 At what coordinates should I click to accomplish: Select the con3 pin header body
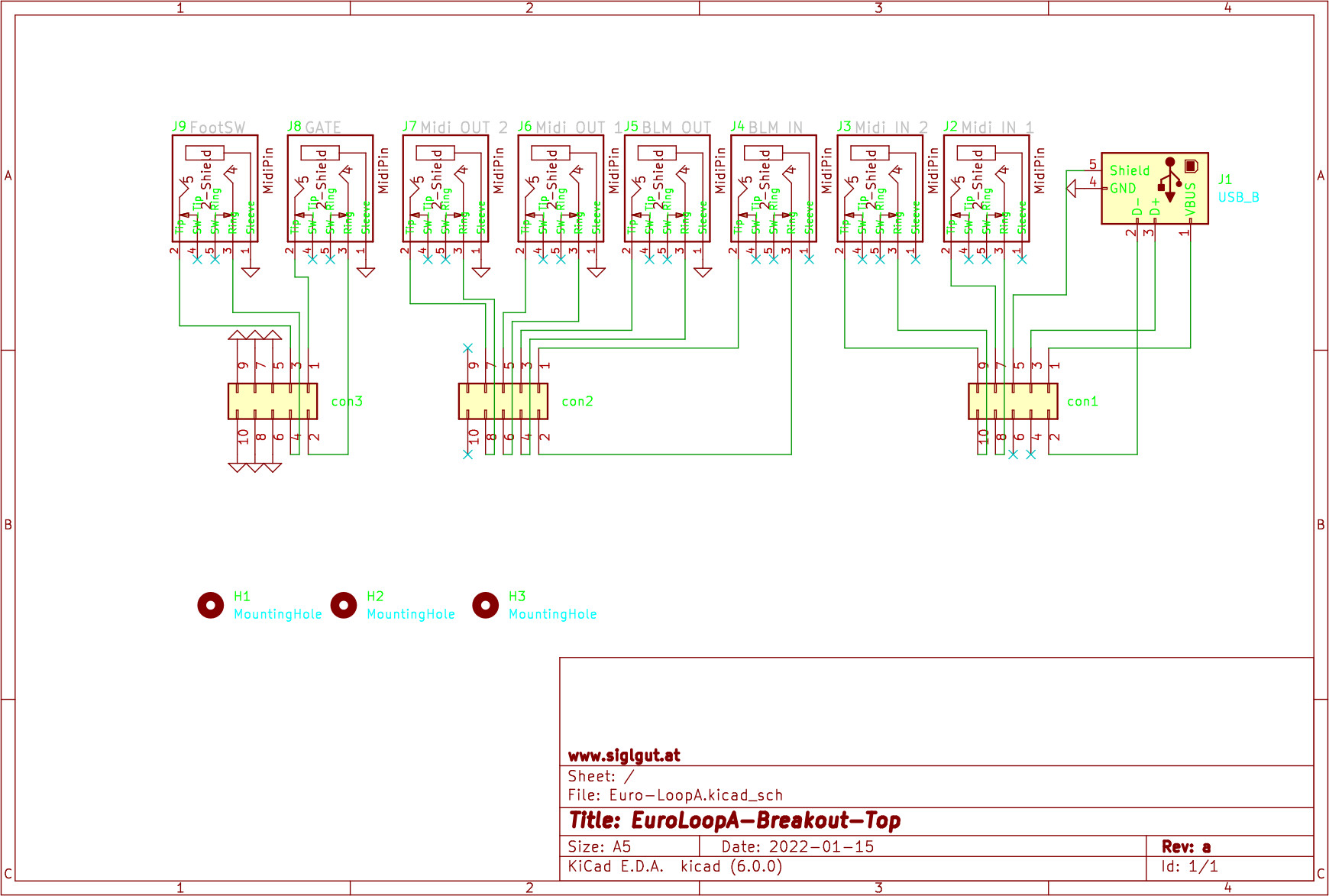tap(272, 401)
